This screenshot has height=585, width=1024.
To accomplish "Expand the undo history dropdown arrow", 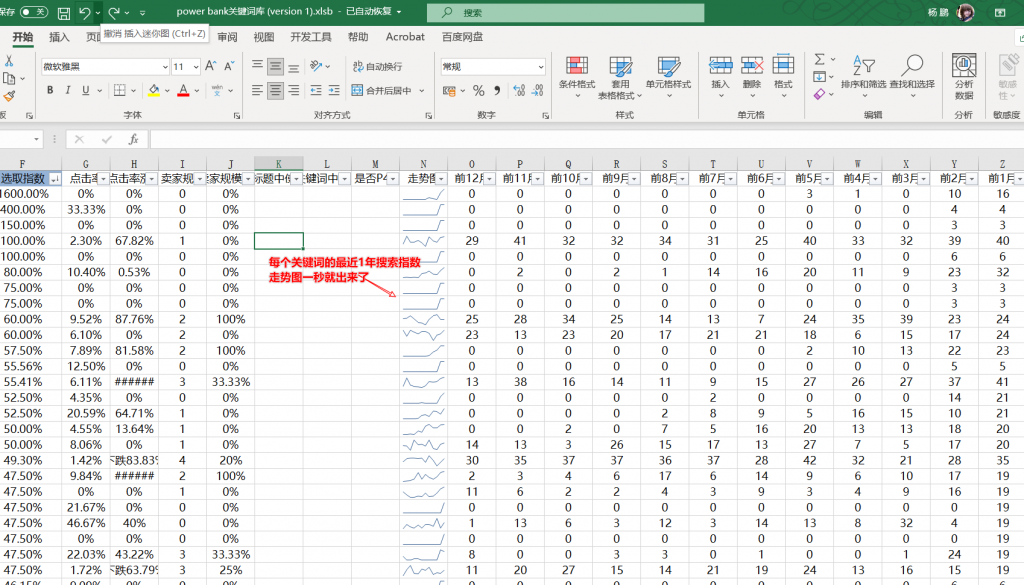I will [97, 12].
